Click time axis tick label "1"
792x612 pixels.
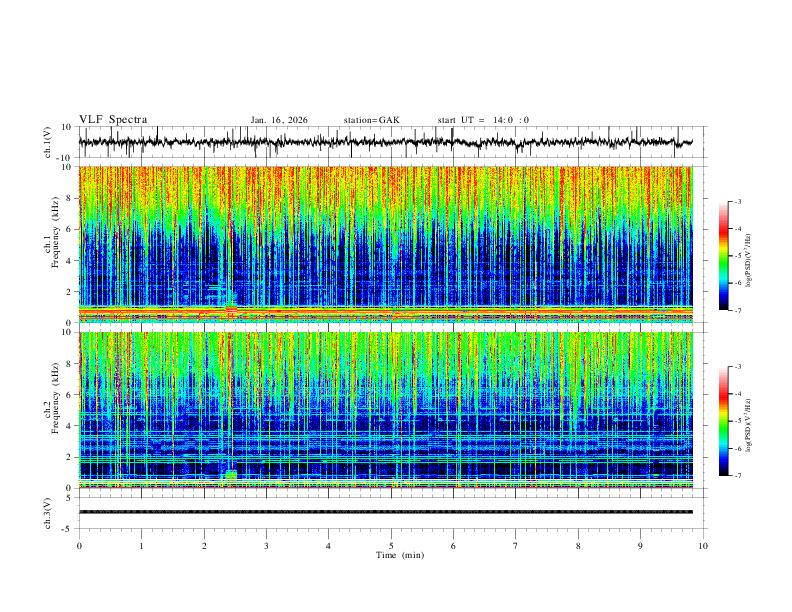(x=141, y=546)
